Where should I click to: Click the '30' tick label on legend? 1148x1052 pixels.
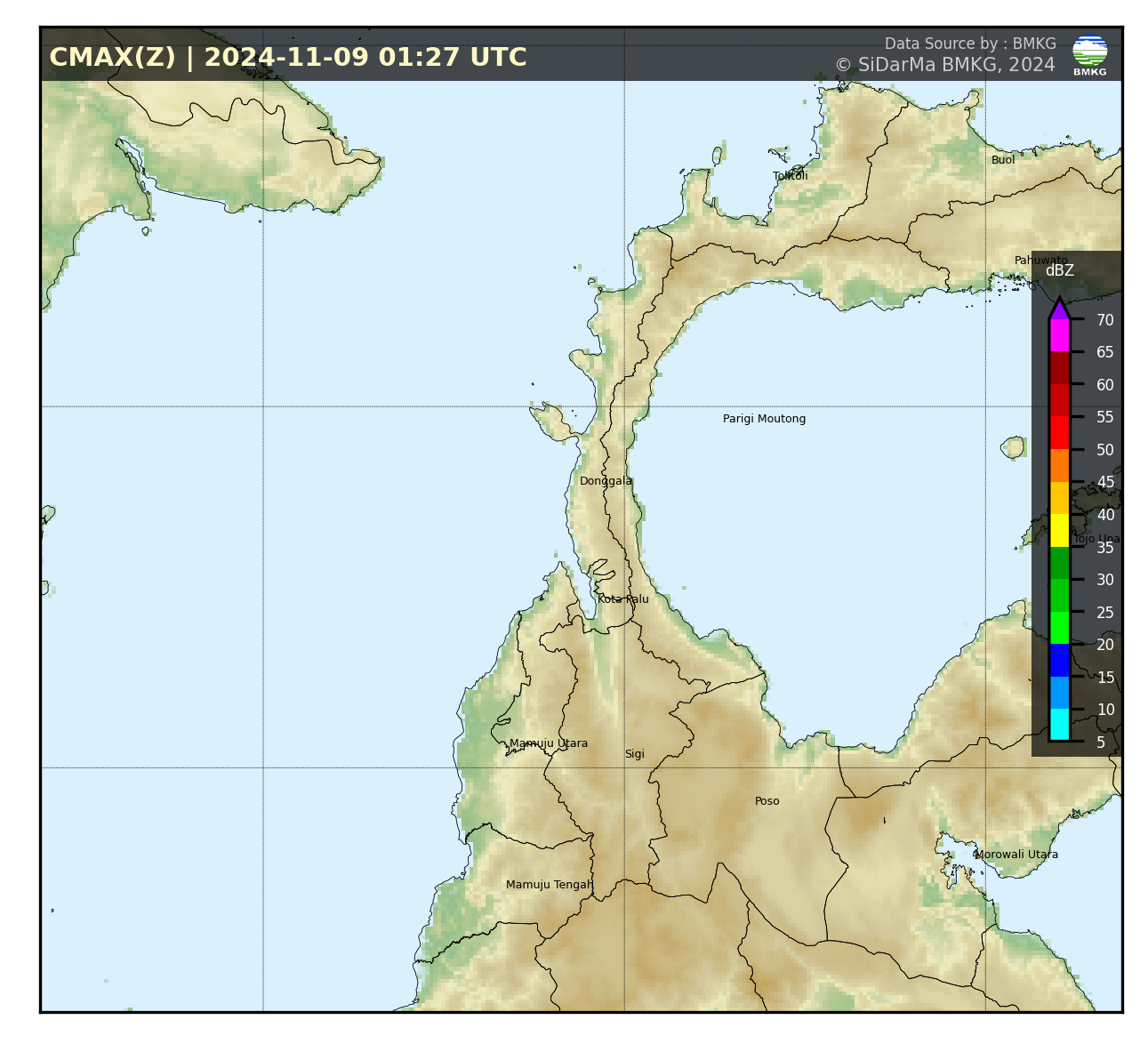(x=1105, y=580)
